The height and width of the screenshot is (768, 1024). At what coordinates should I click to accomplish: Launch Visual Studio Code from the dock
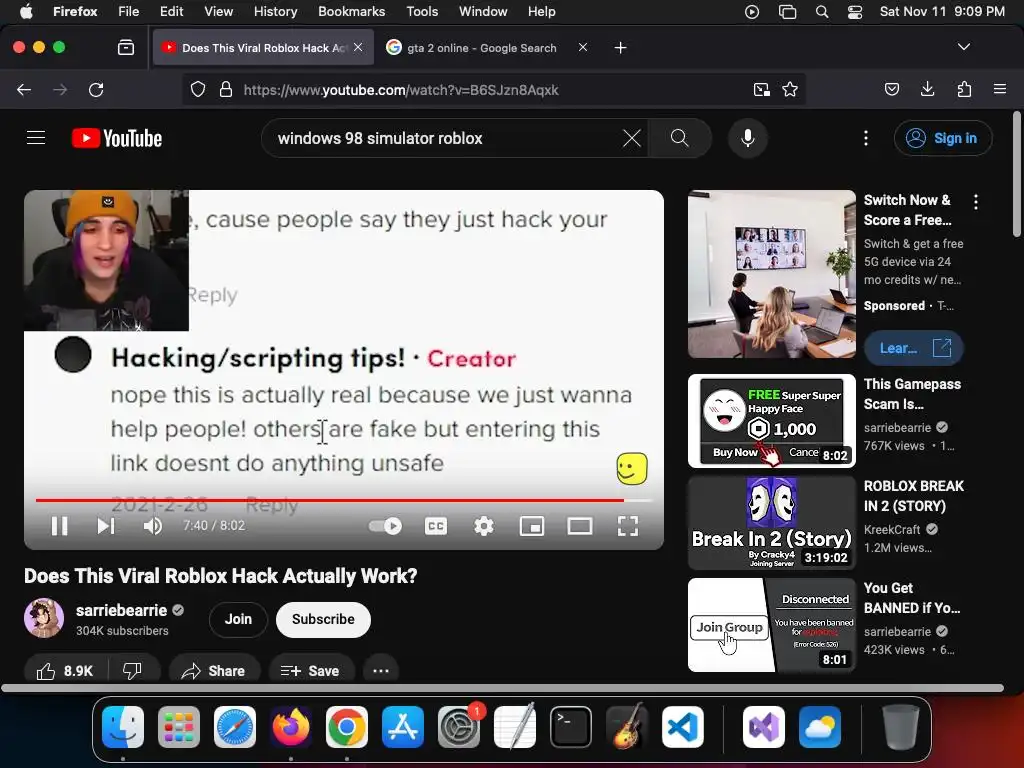(x=682, y=727)
